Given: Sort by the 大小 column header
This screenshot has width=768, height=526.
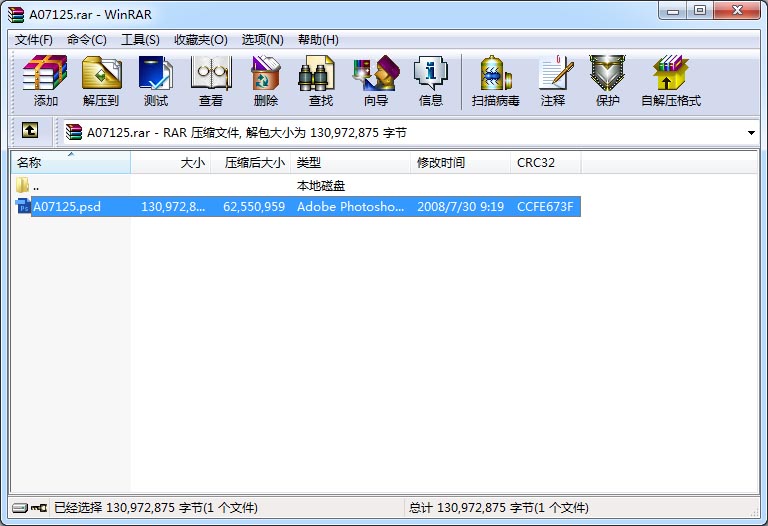Looking at the screenshot, I should coord(171,163).
